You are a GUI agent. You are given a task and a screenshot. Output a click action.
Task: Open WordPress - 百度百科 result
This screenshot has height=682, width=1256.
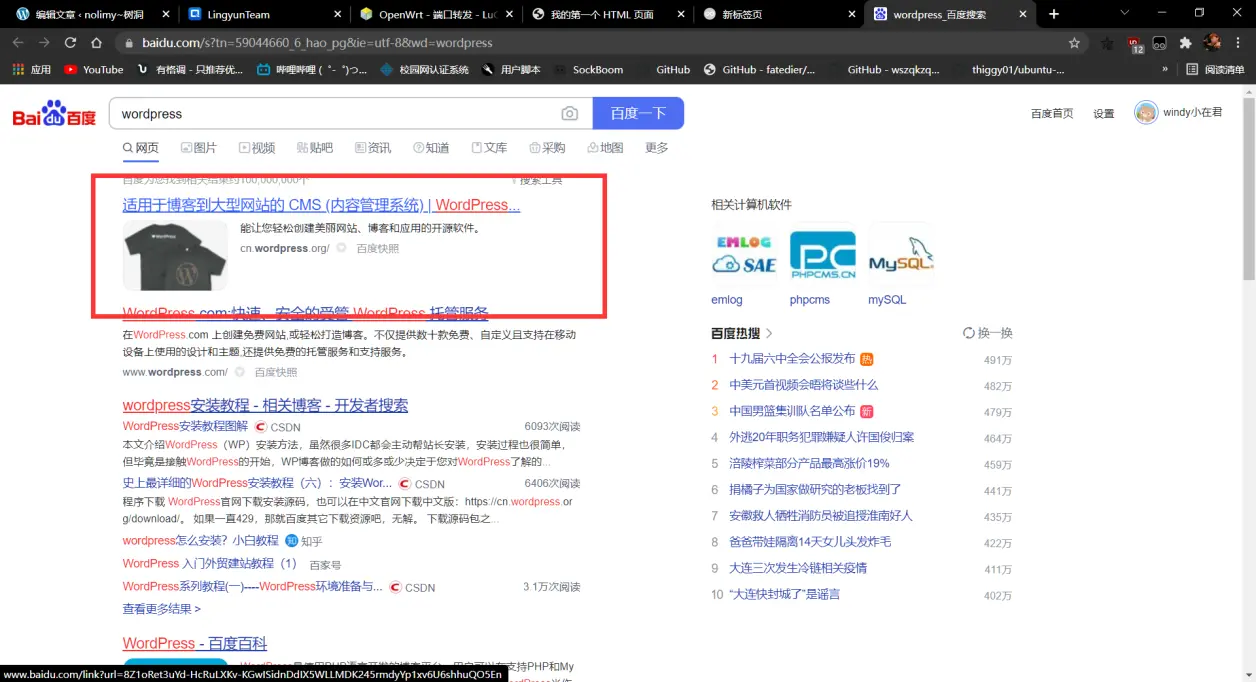point(194,643)
